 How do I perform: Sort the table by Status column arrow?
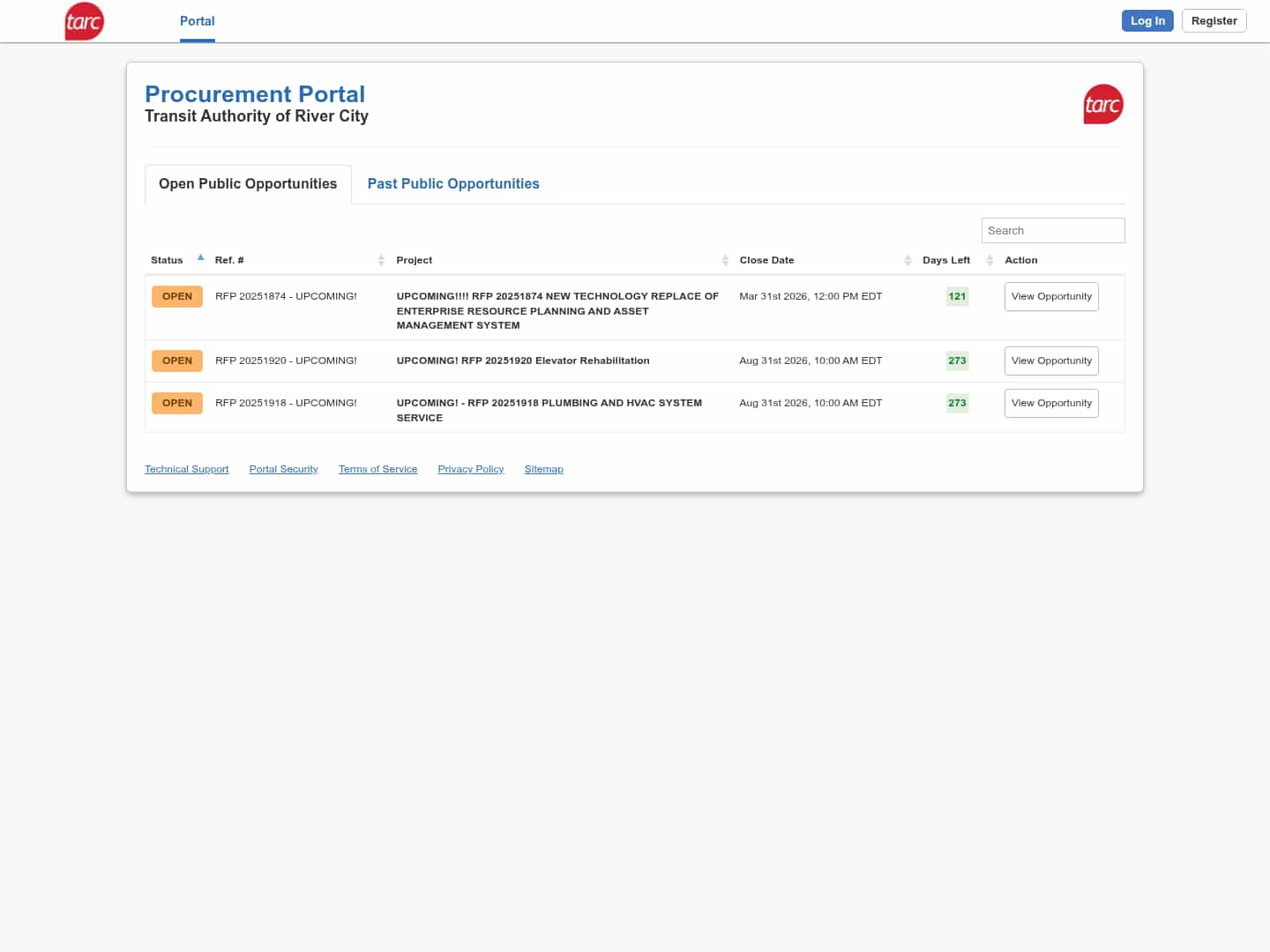click(x=201, y=258)
